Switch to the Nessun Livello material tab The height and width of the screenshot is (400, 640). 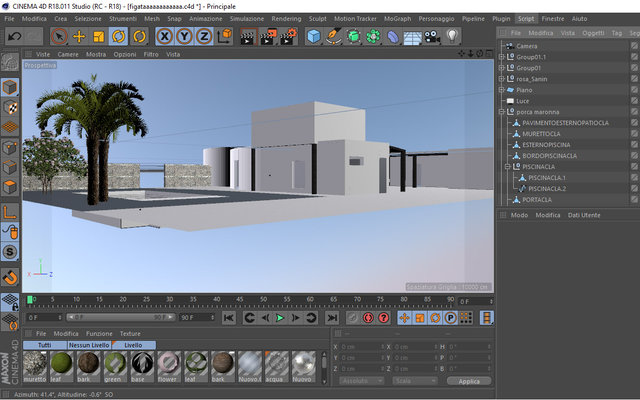89,345
